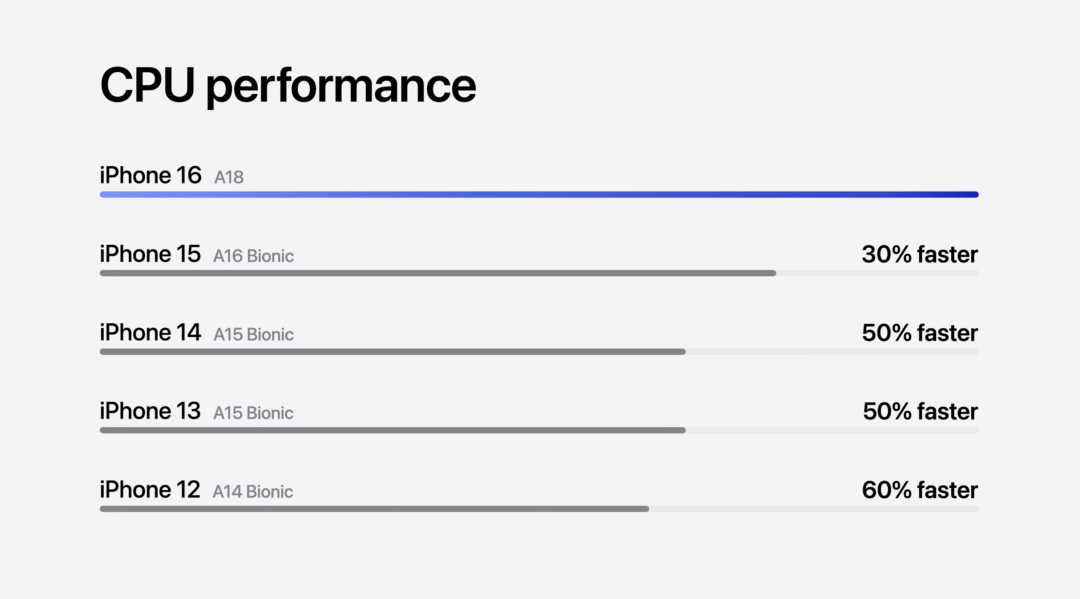Click the iPhone 16 label
The width and height of the screenshot is (1080, 599).
pos(150,175)
